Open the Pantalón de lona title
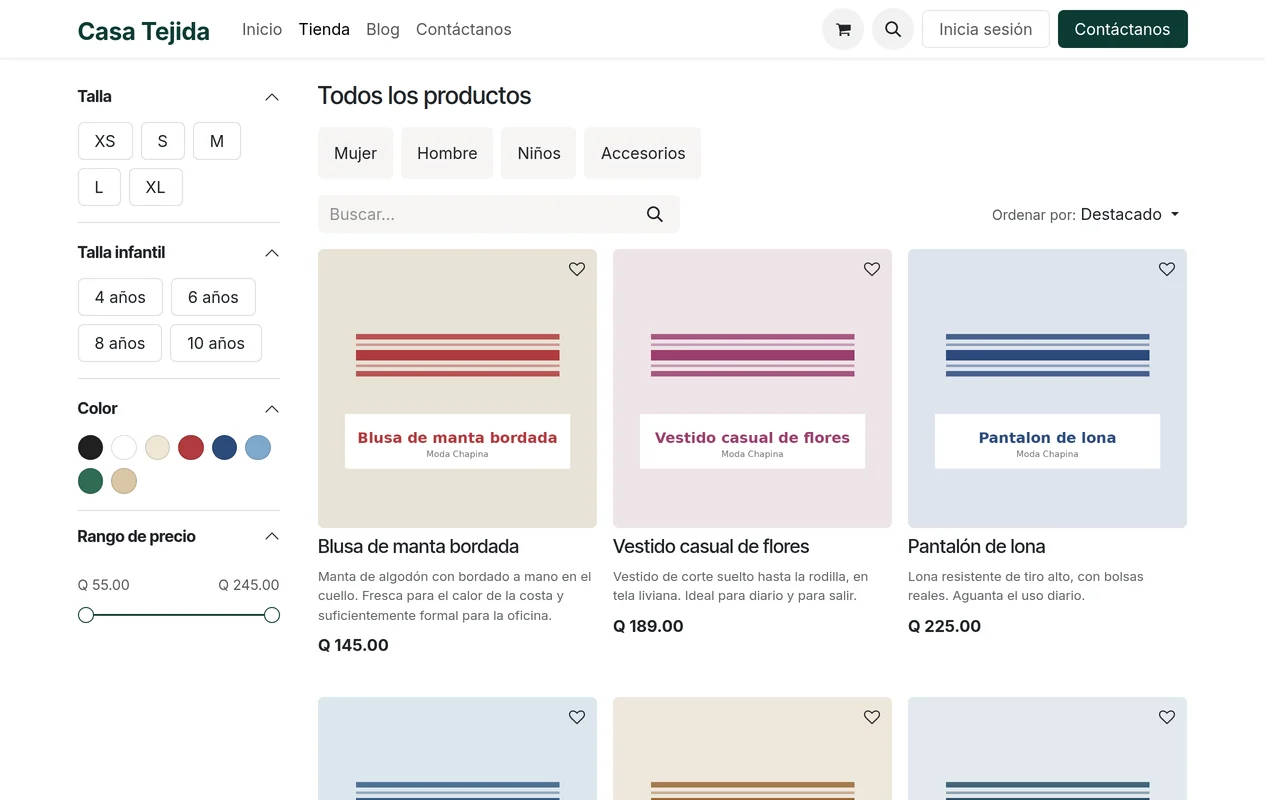Viewport: 1265px width, 800px height. click(976, 547)
